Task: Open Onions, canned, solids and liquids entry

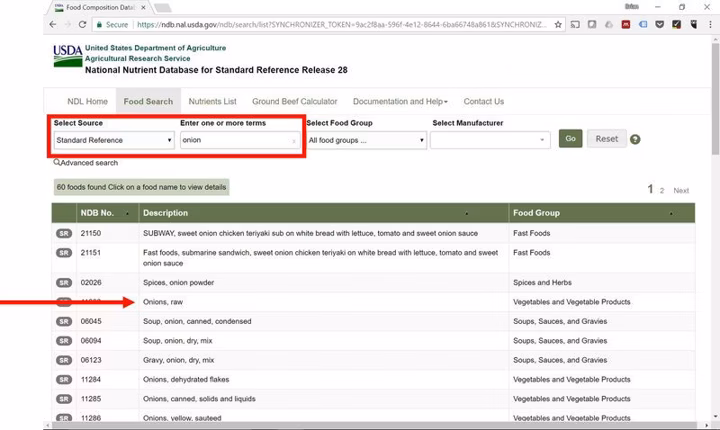Action: (x=199, y=399)
